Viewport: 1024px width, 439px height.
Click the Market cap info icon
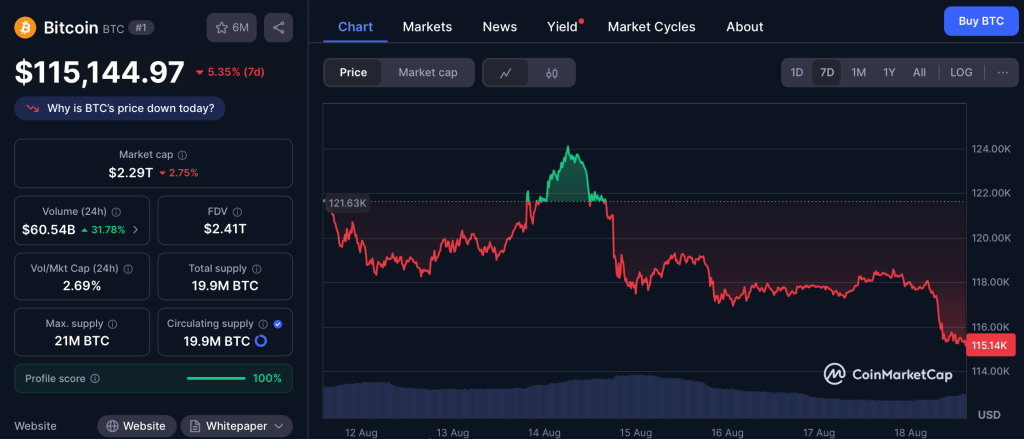(x=182, y=155)
